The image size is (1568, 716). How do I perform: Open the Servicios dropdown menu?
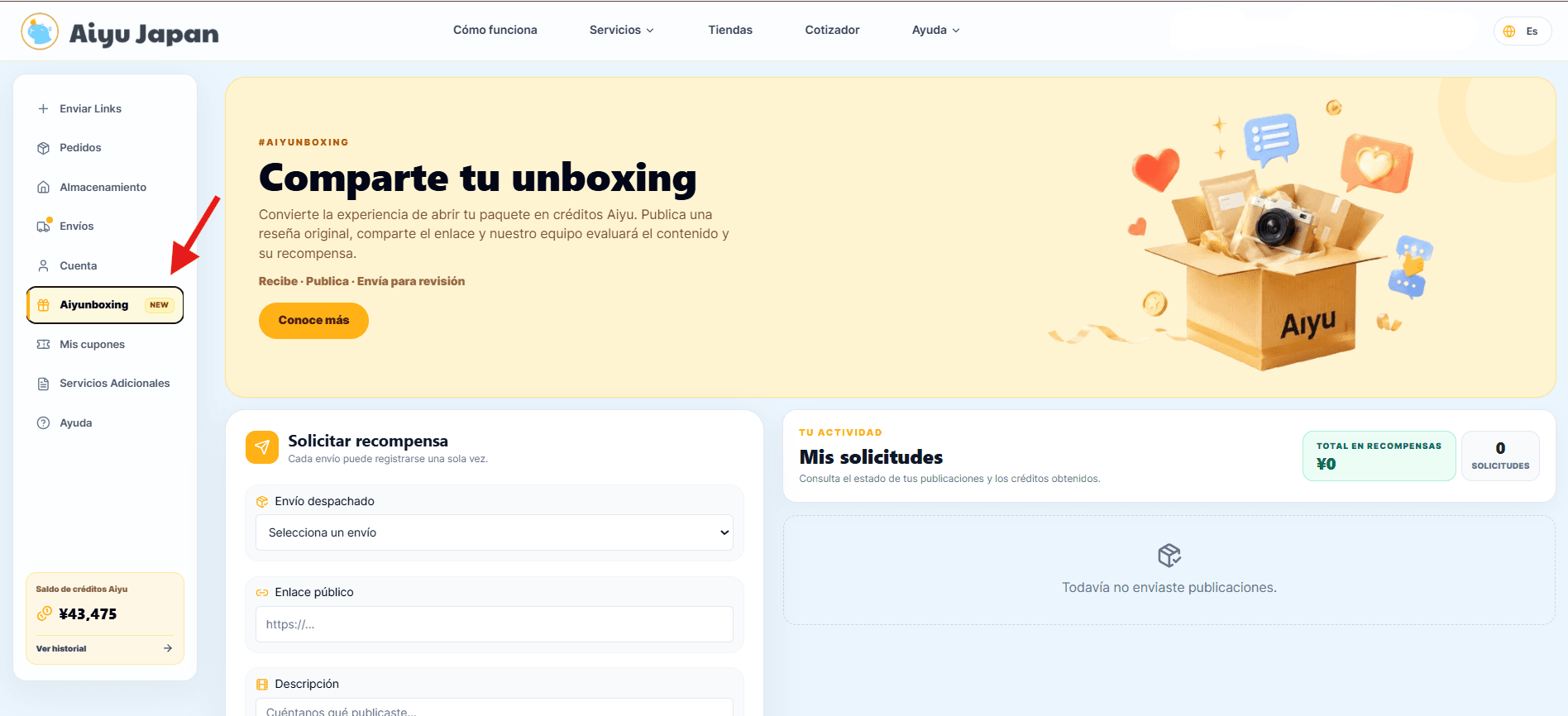622,30
